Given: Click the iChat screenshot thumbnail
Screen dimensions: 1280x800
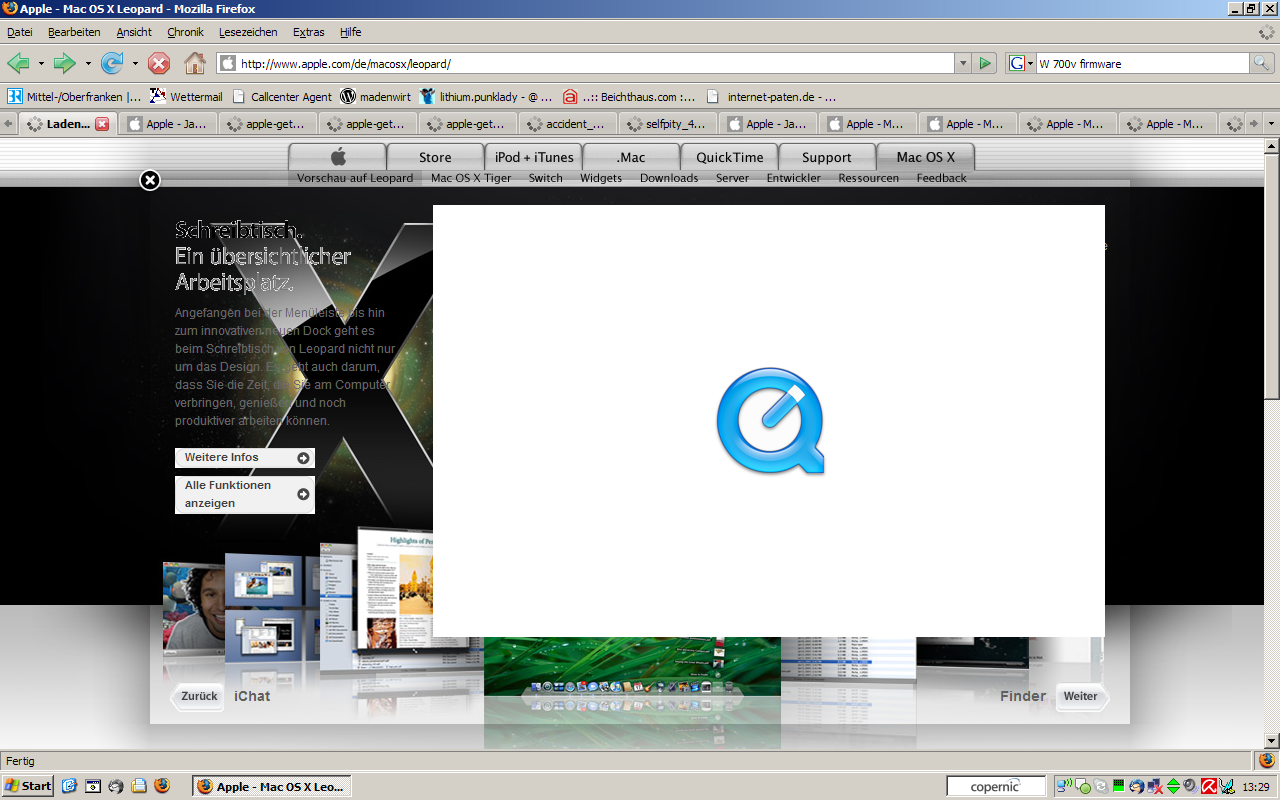Looking at the screenshot, I should [194, 607].
